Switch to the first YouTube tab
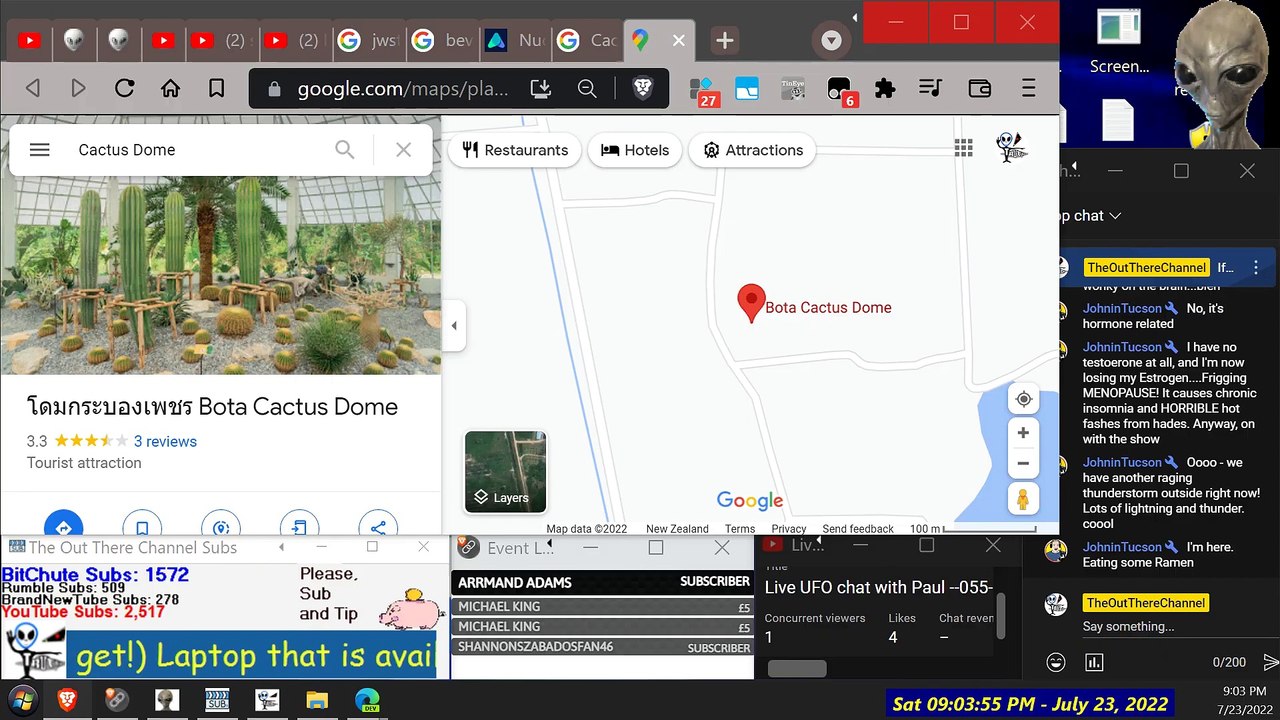Screen dimensions: 1280x720 (29, 41)
